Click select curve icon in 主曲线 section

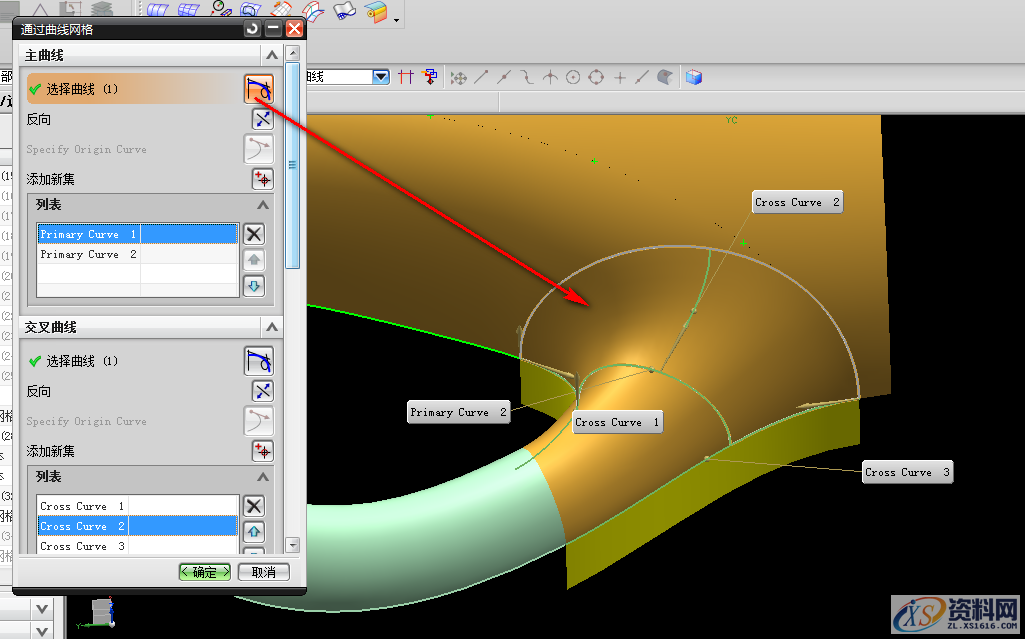coord(259,89)
